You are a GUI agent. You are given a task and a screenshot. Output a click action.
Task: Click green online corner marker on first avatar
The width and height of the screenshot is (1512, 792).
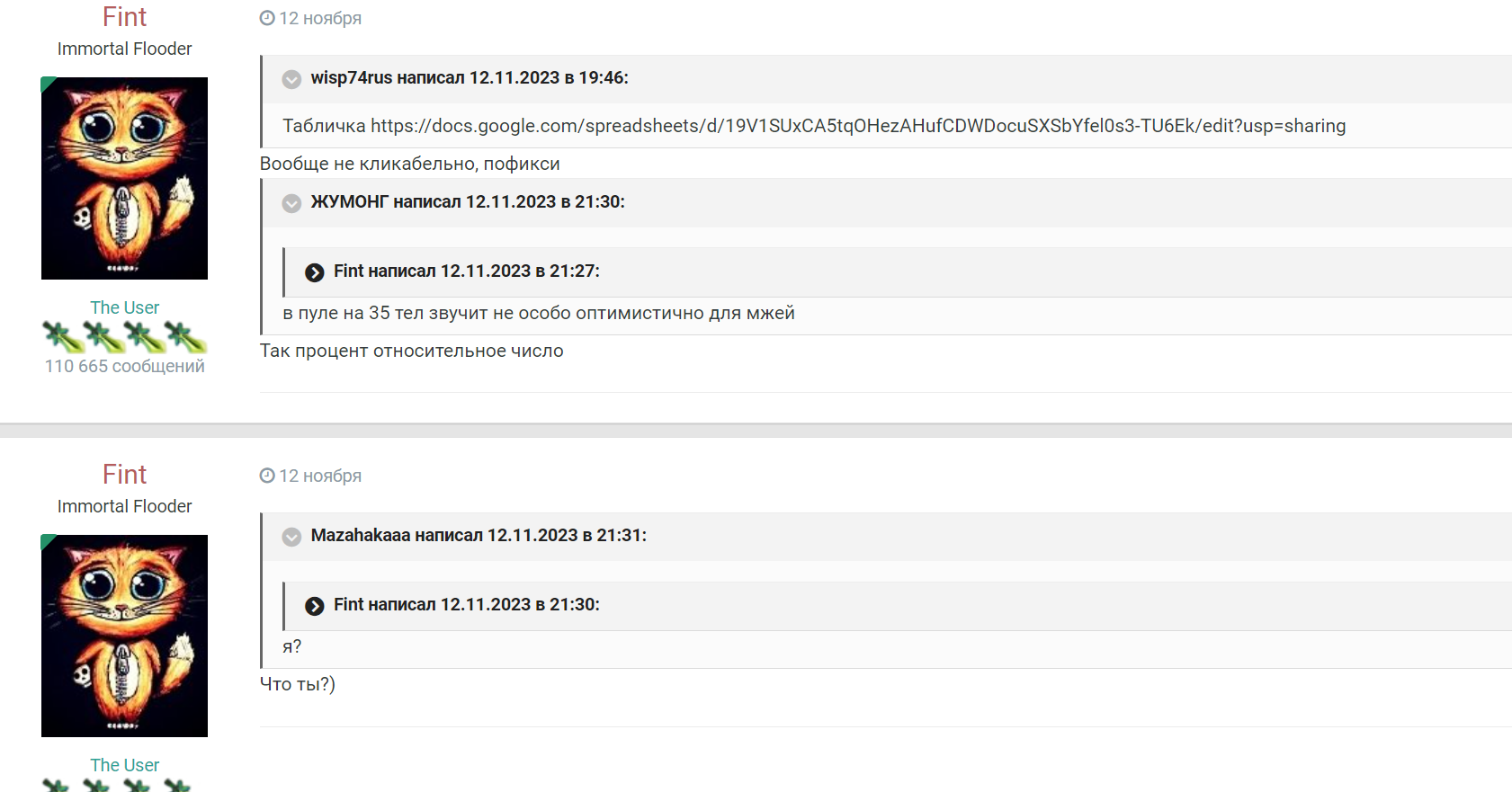46,83
